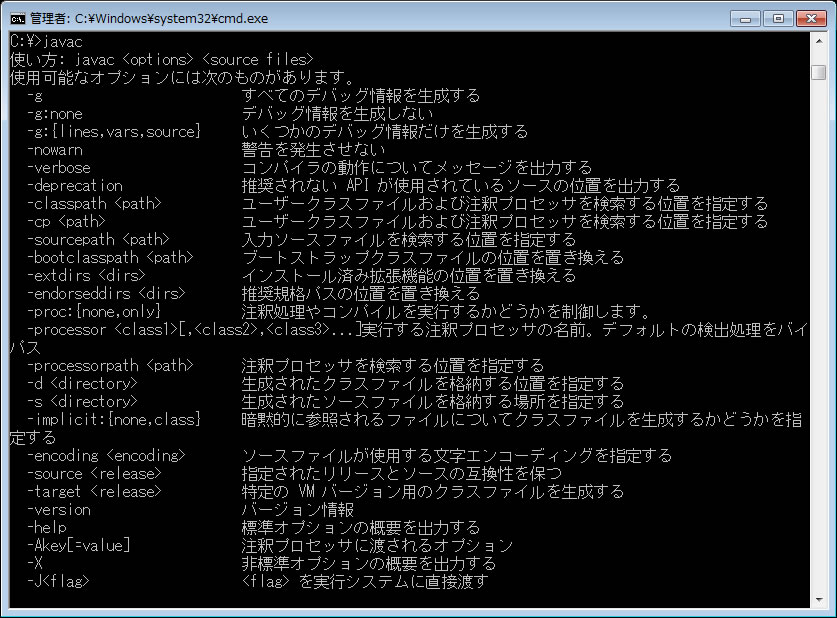Click the '使い方: javac <options> <source files>' line
837x618 pixels.
coord(162,59)
